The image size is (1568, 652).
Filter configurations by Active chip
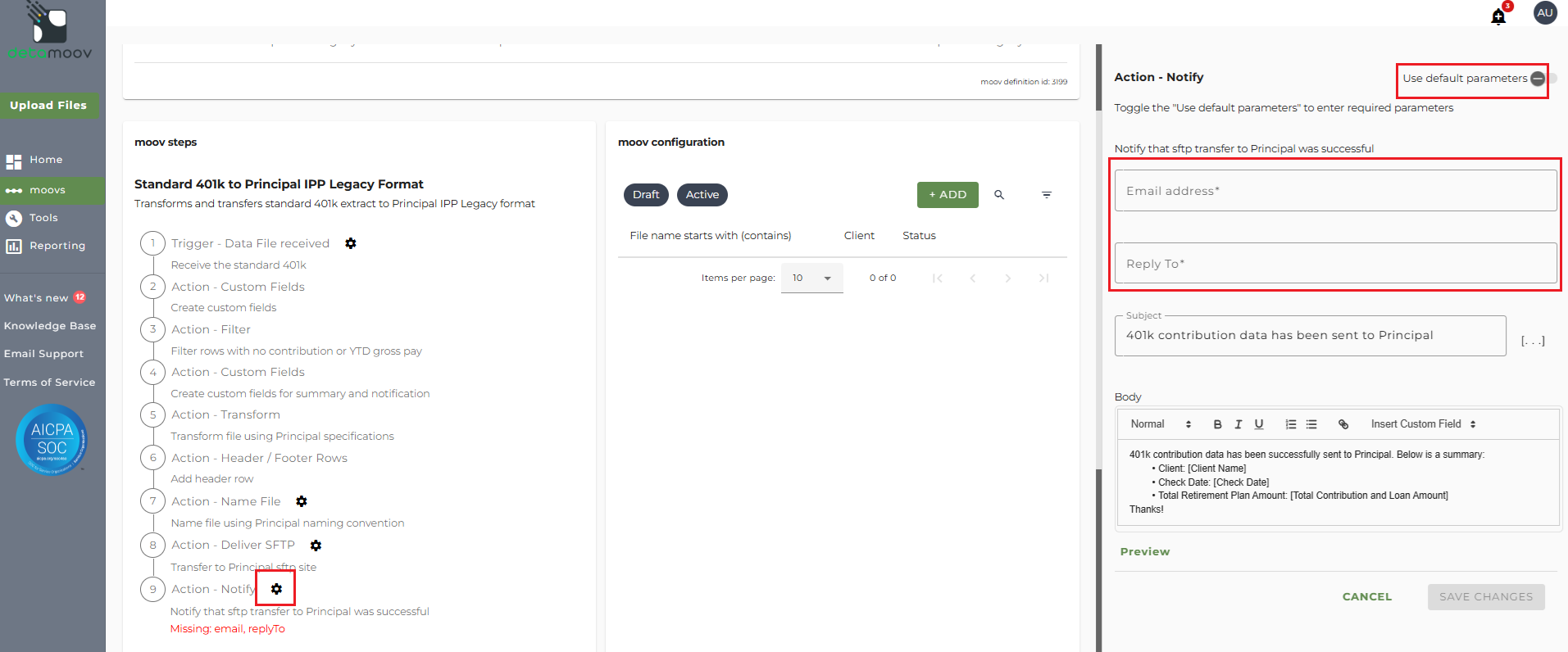click(702, 195)
